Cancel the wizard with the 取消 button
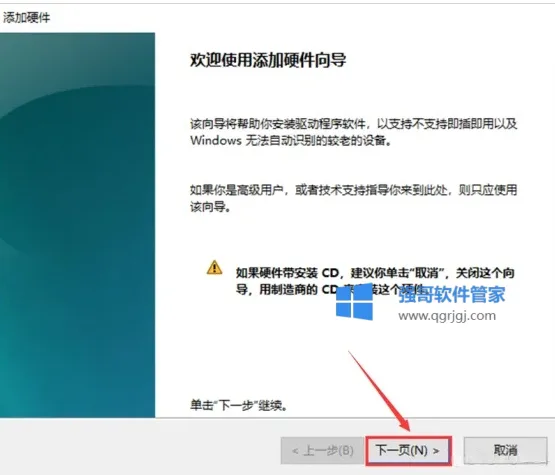 (x=505, y=451)
